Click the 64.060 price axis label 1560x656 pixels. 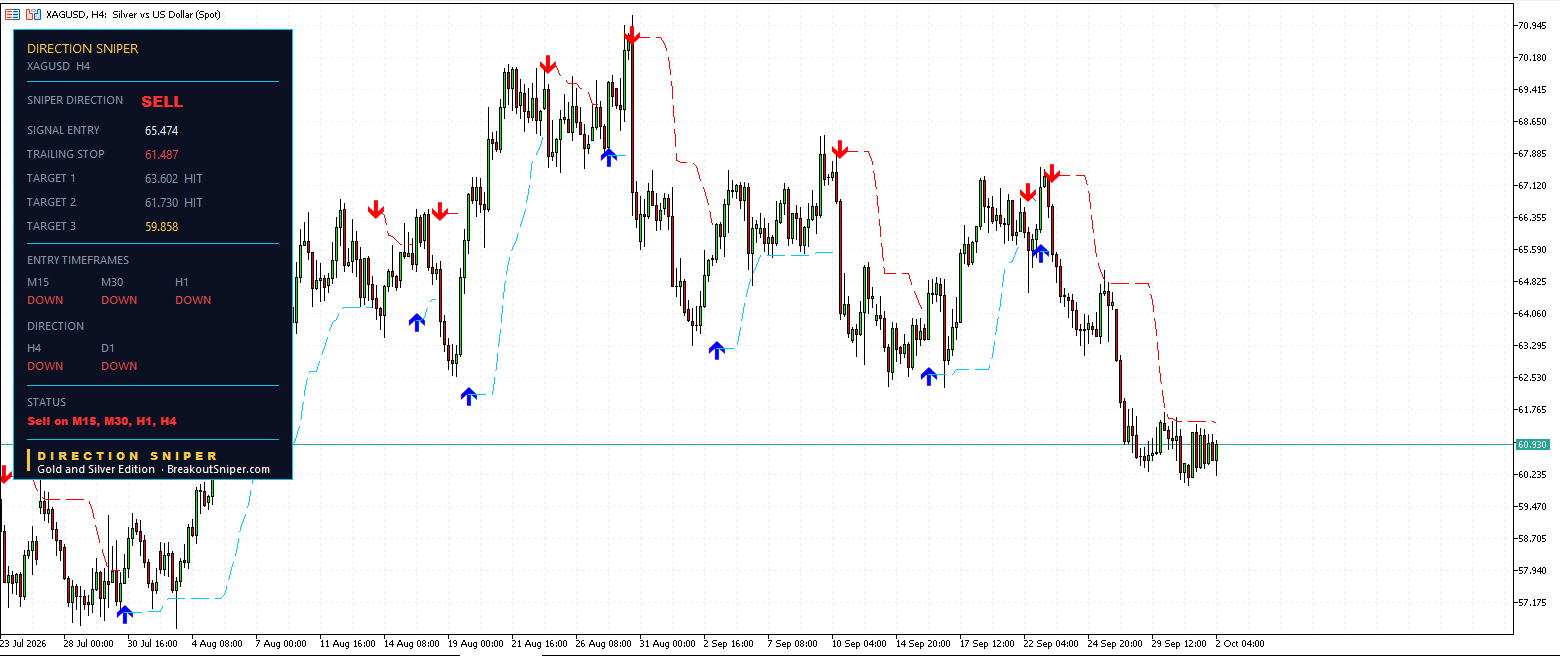point(1533,313)
